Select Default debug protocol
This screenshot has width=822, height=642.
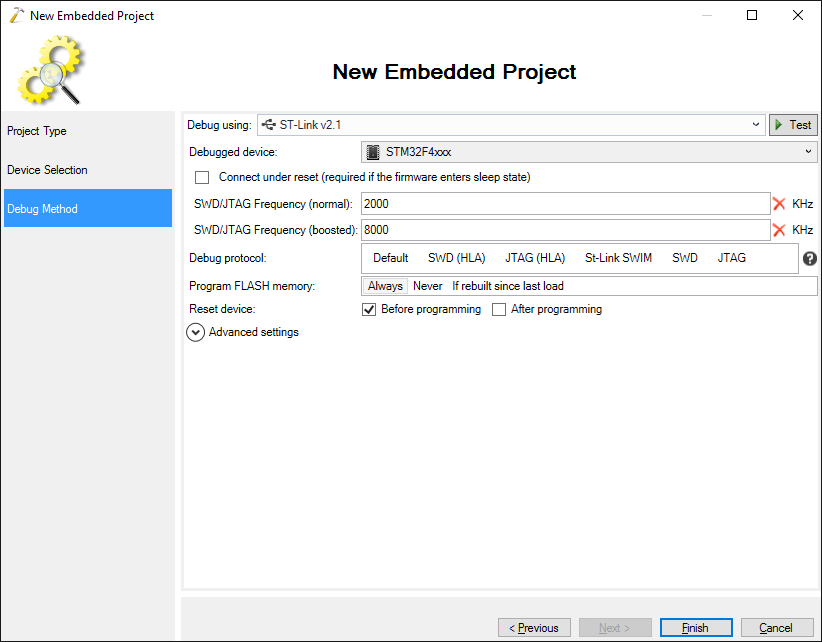[x=391, y=258]
